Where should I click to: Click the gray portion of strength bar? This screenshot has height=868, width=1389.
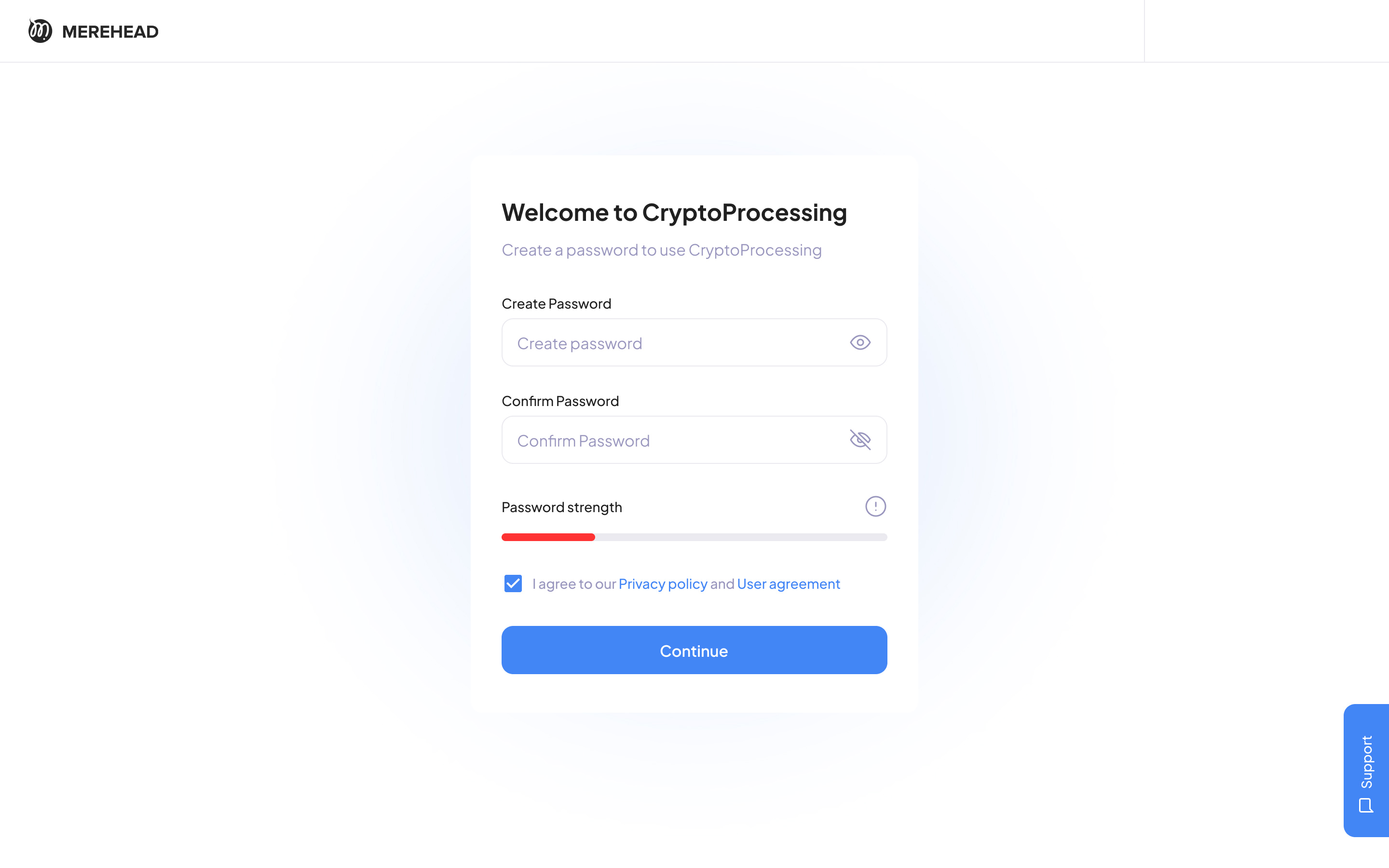pyautogui.click(x=740, y=537)
